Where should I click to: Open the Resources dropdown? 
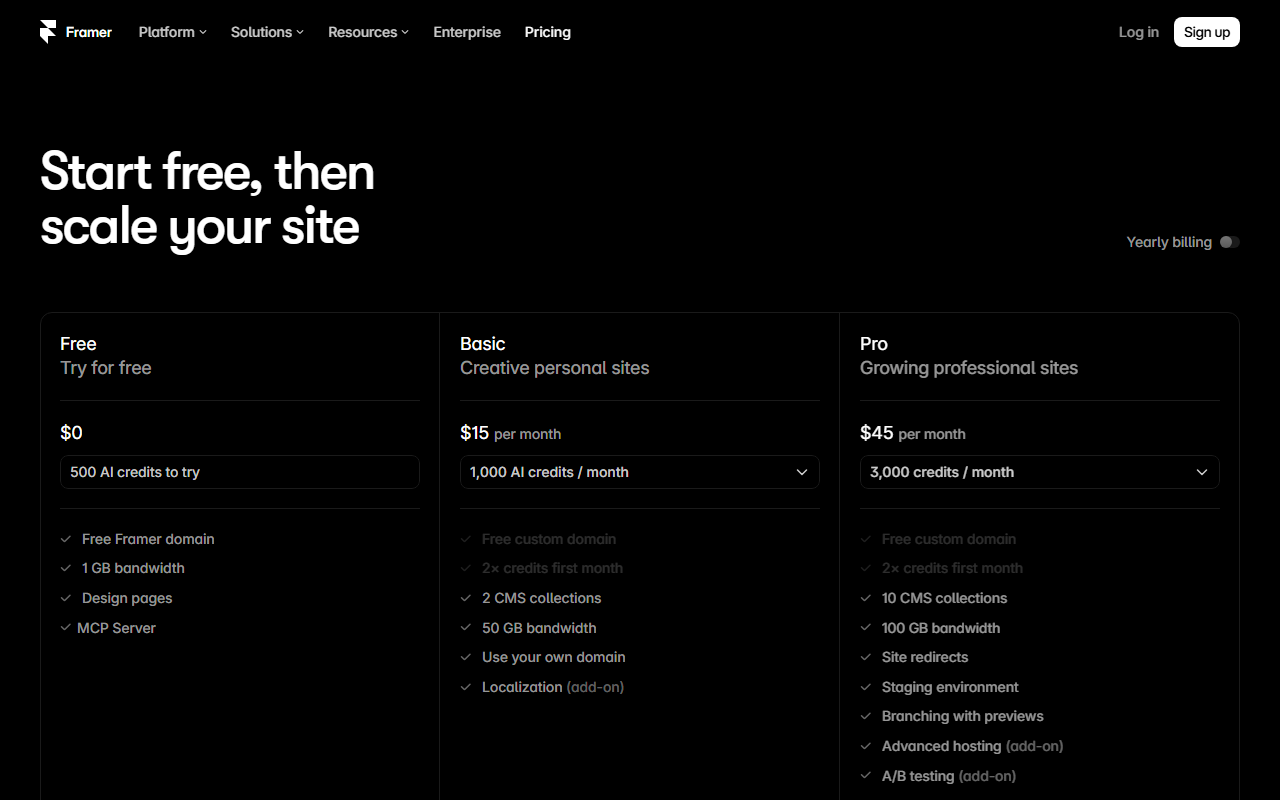pyautogui.click(x=369, y=32)
